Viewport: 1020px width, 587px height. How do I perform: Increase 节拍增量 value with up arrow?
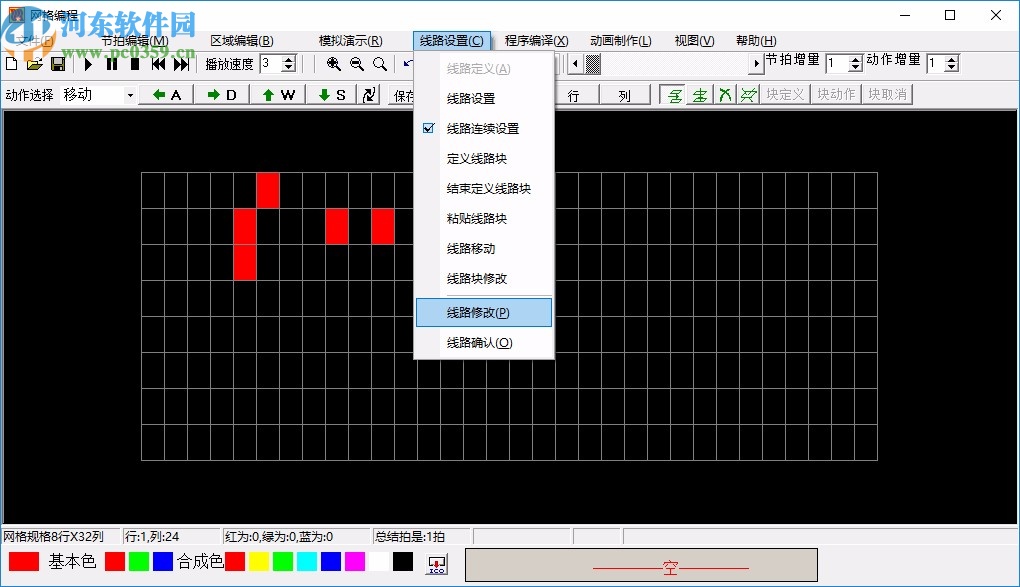point(855,59)
